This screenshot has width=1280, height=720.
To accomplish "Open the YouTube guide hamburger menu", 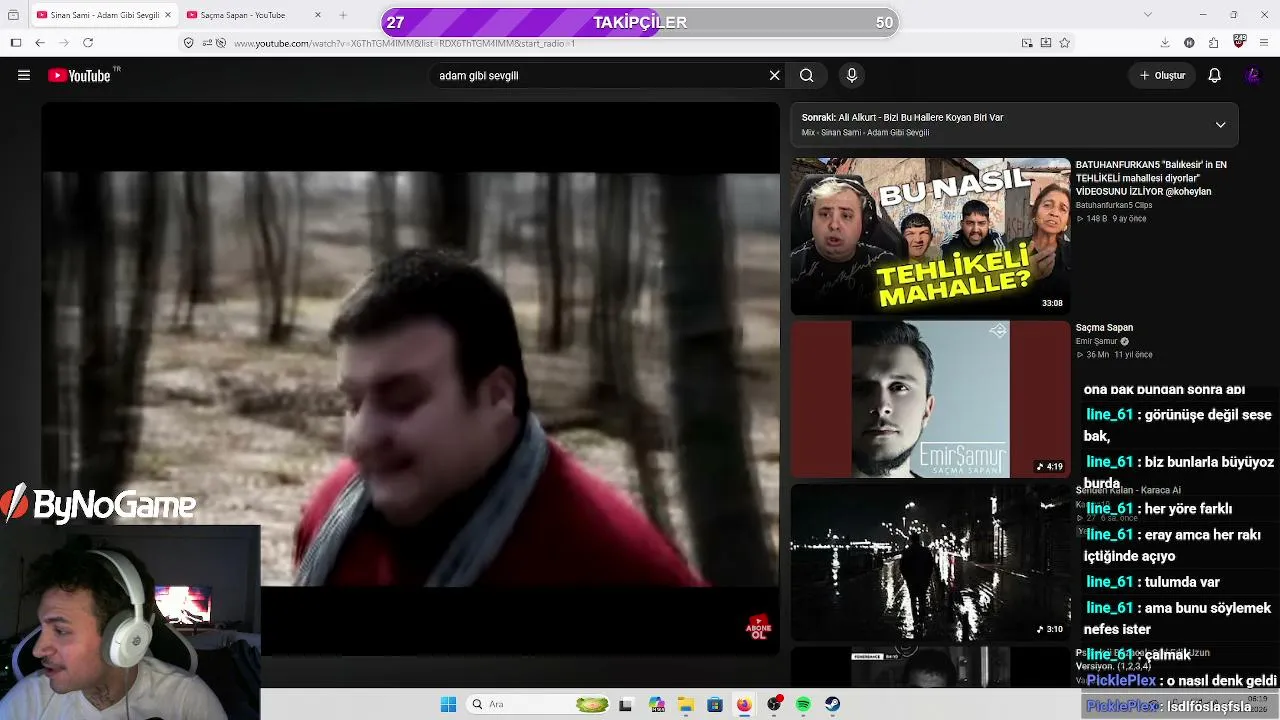I will (x=24, y=75).
